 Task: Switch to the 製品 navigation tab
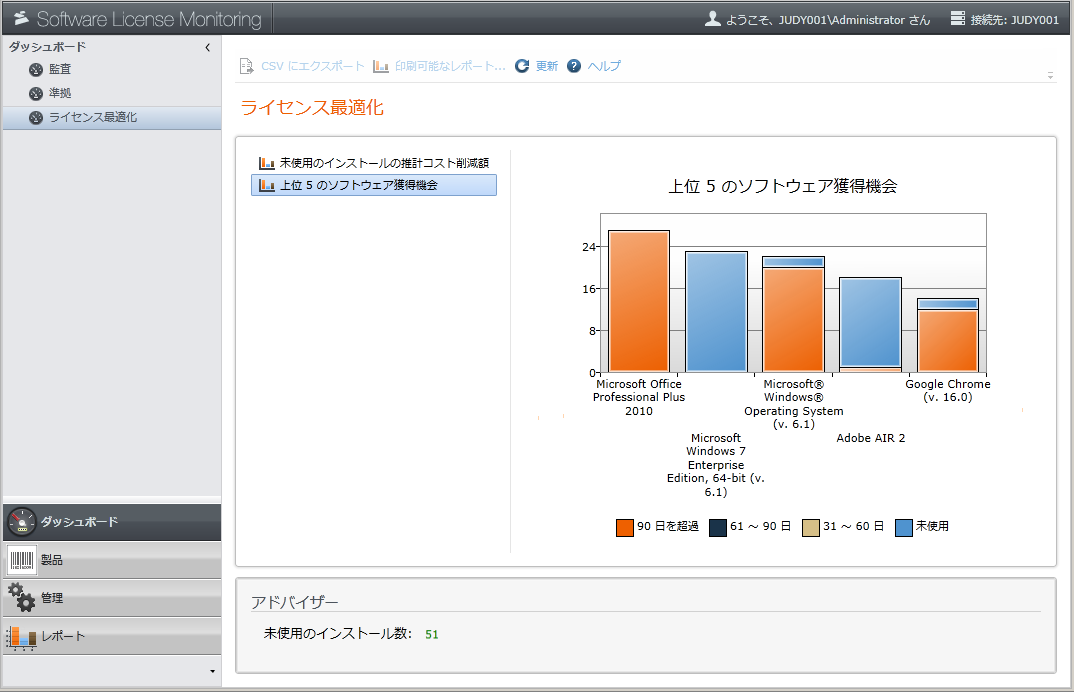point(112,560)
